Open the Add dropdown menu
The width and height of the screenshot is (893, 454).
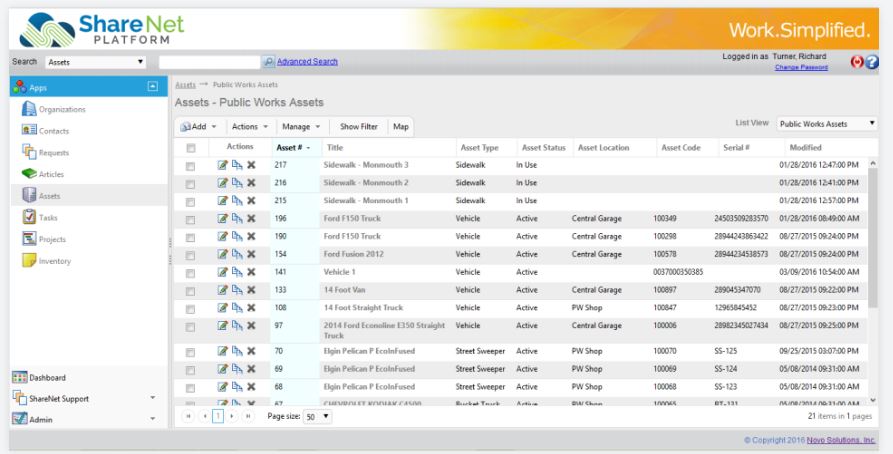(x=199, y=126)
